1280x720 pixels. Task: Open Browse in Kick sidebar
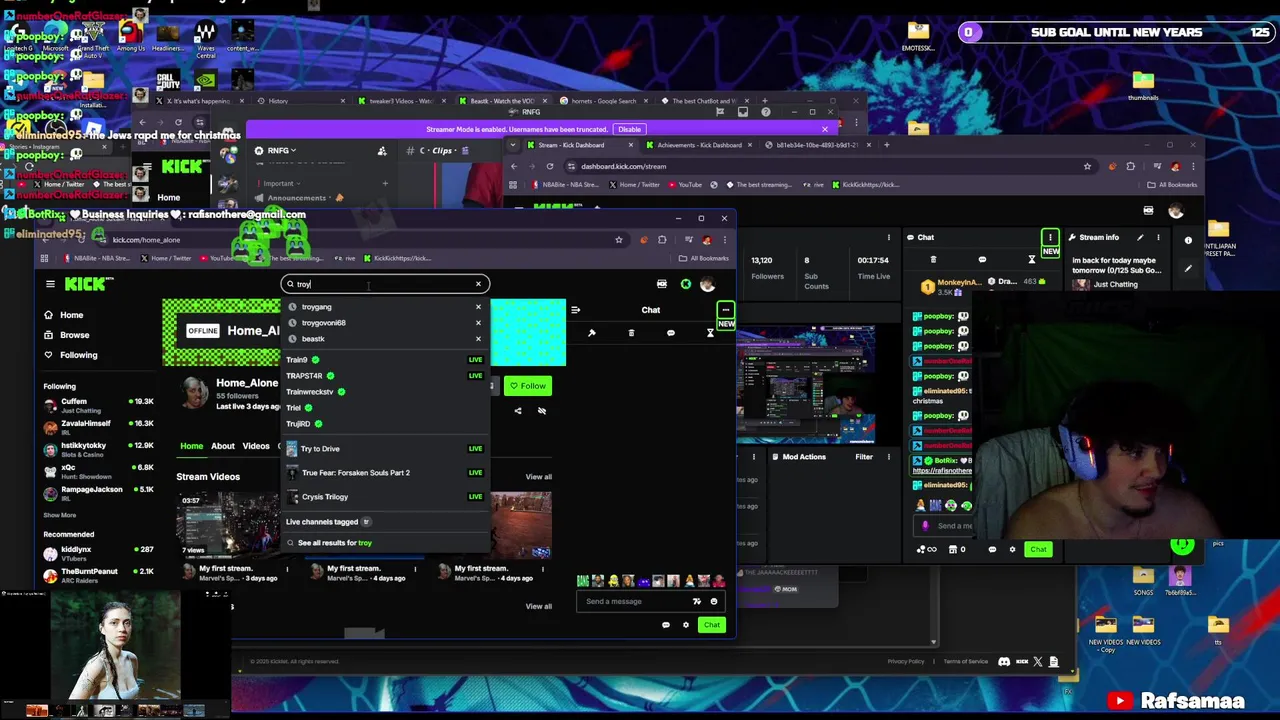[x=74, y=335]
